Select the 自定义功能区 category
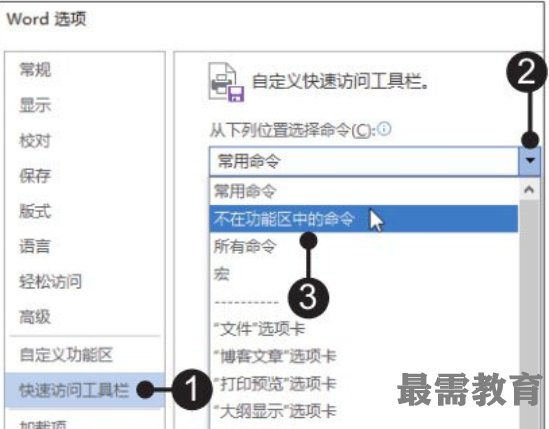549x429 pixels. pos(66,355)
